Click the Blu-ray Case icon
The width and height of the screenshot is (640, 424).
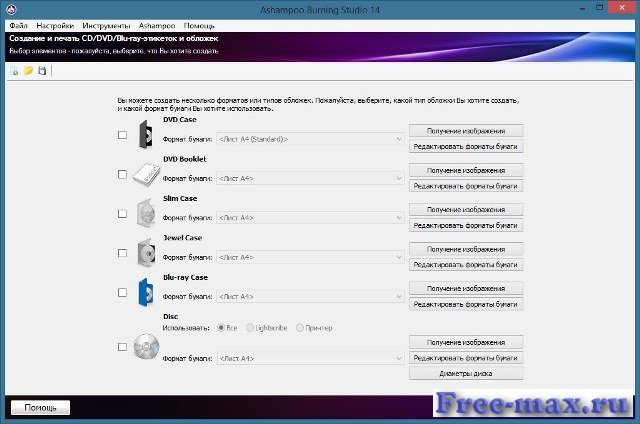pyautogui.click(x=146, y=292)
